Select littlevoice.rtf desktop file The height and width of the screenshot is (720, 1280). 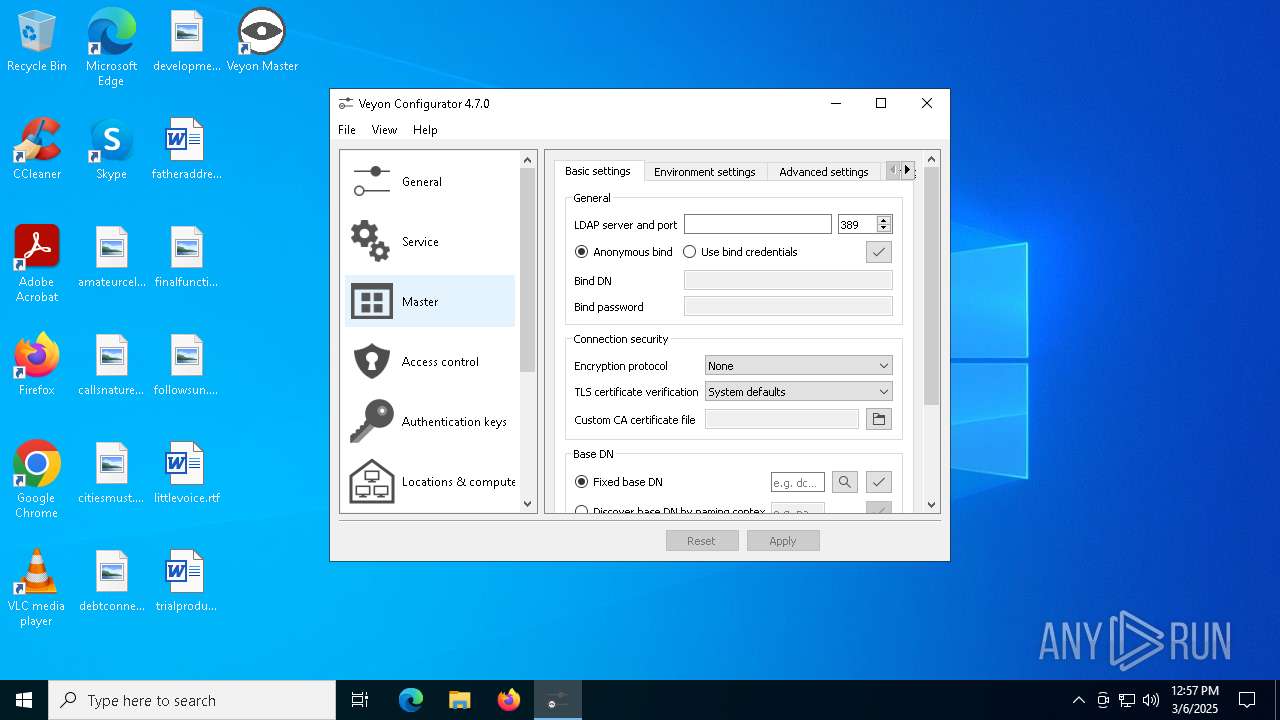(x=186, y=473)
